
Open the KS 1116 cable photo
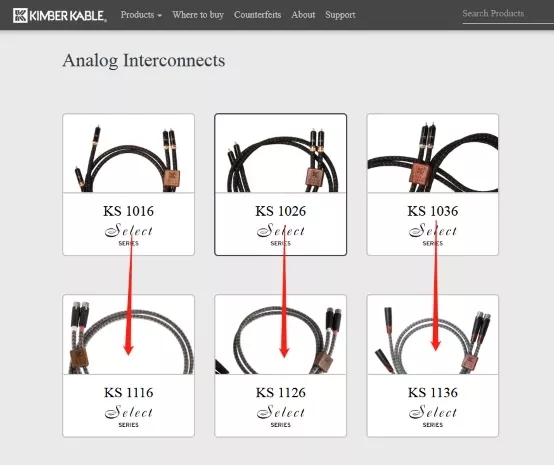point(129,335)
